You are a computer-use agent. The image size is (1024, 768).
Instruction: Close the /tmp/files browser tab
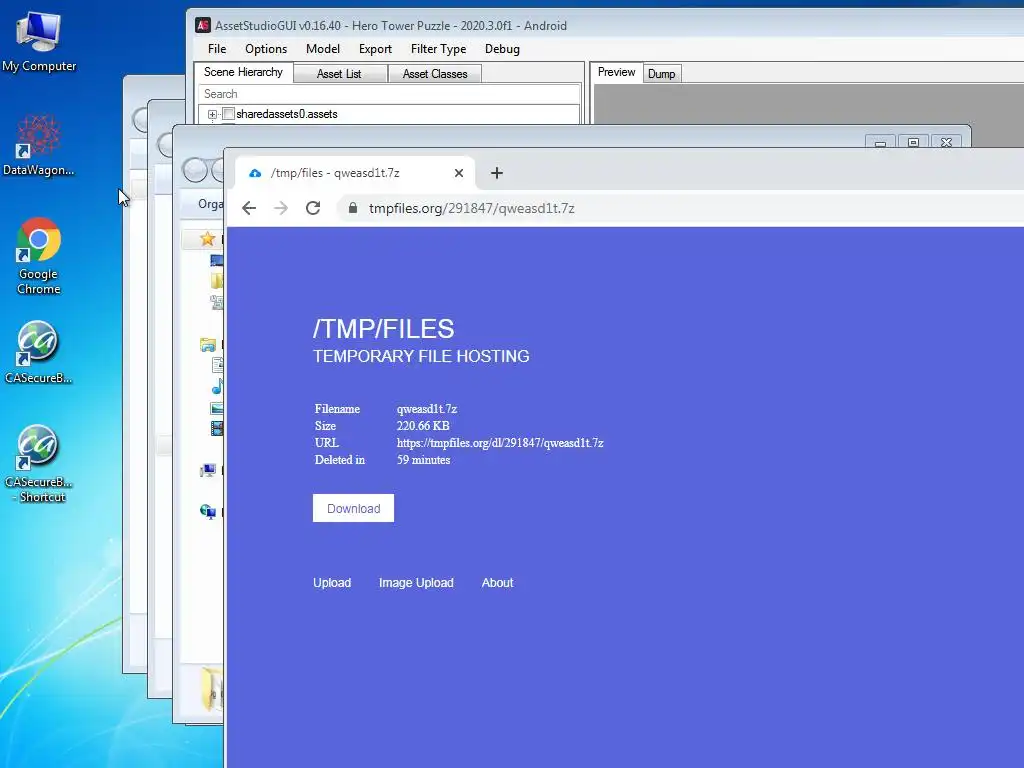click(x=459, y=173)
